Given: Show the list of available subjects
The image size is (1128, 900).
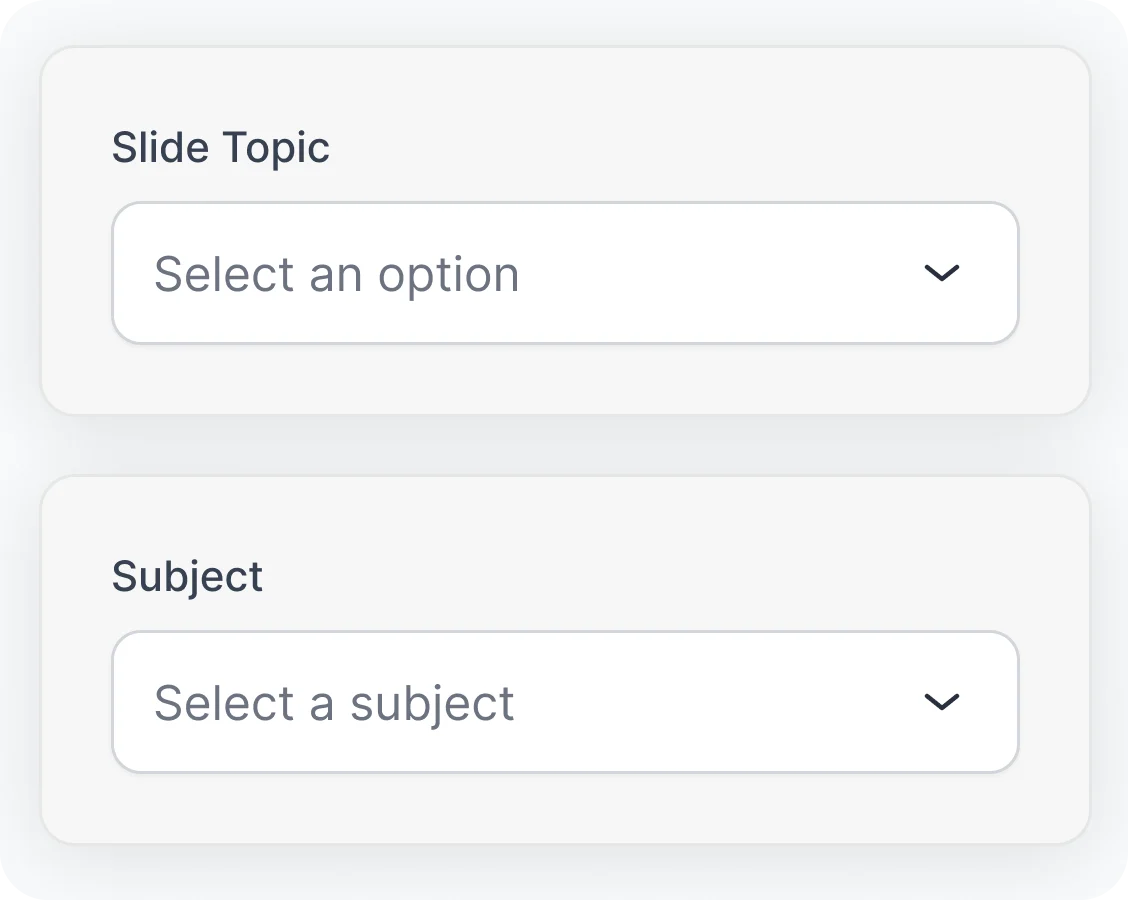Looking at the screenshot, I should point(565,702).
